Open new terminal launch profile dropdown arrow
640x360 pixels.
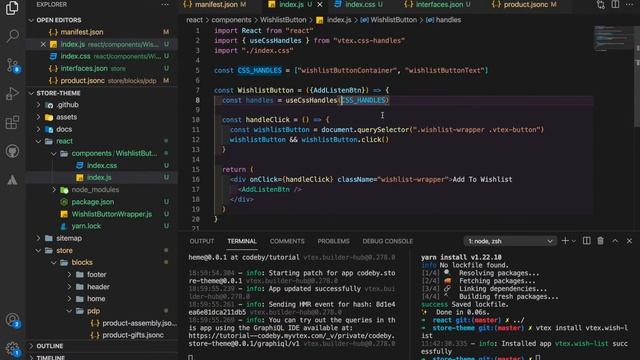point(573,241)
